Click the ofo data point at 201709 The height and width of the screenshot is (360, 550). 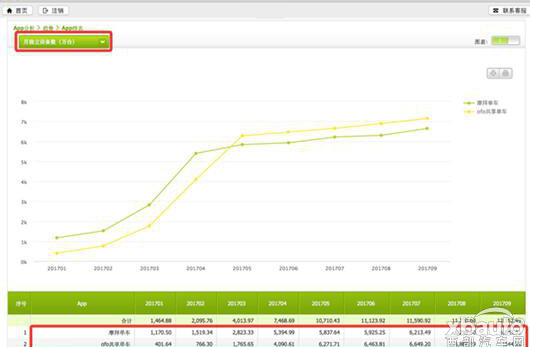427,118
